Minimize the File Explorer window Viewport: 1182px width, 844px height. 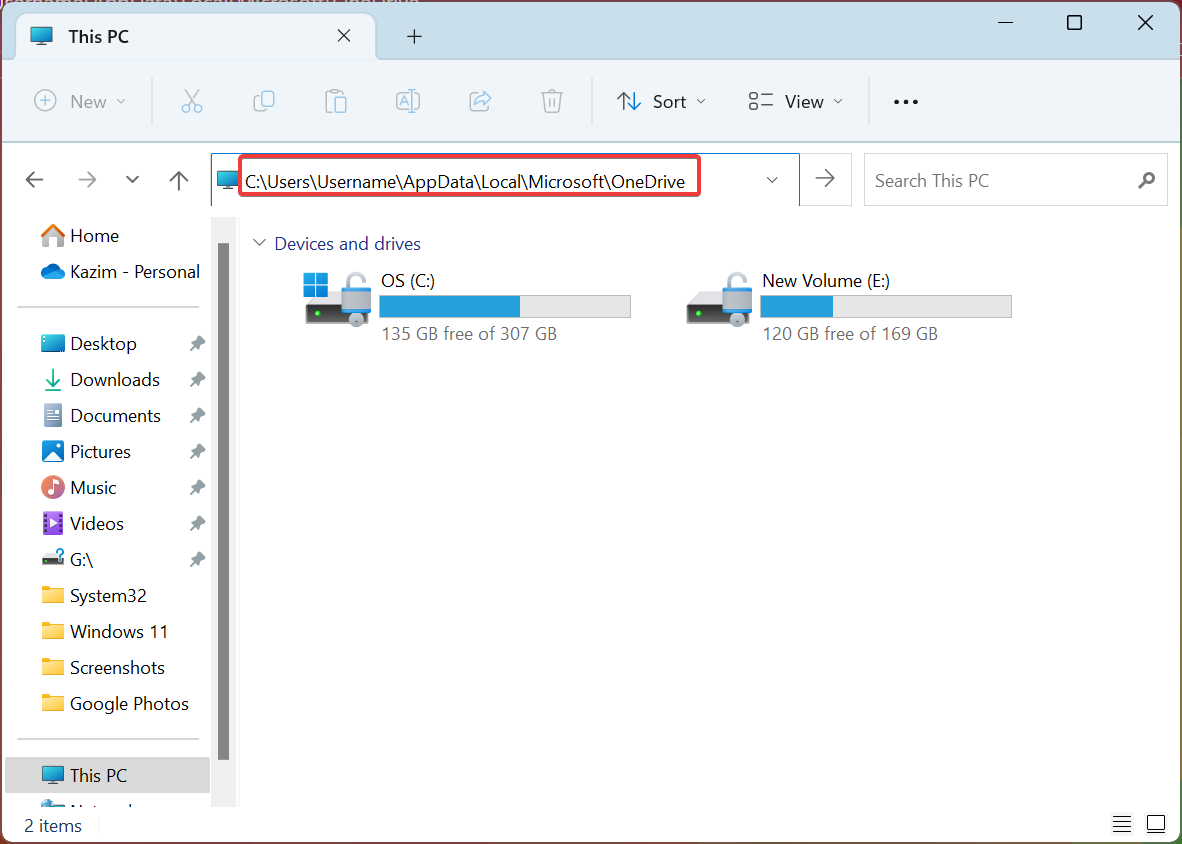1004,23
